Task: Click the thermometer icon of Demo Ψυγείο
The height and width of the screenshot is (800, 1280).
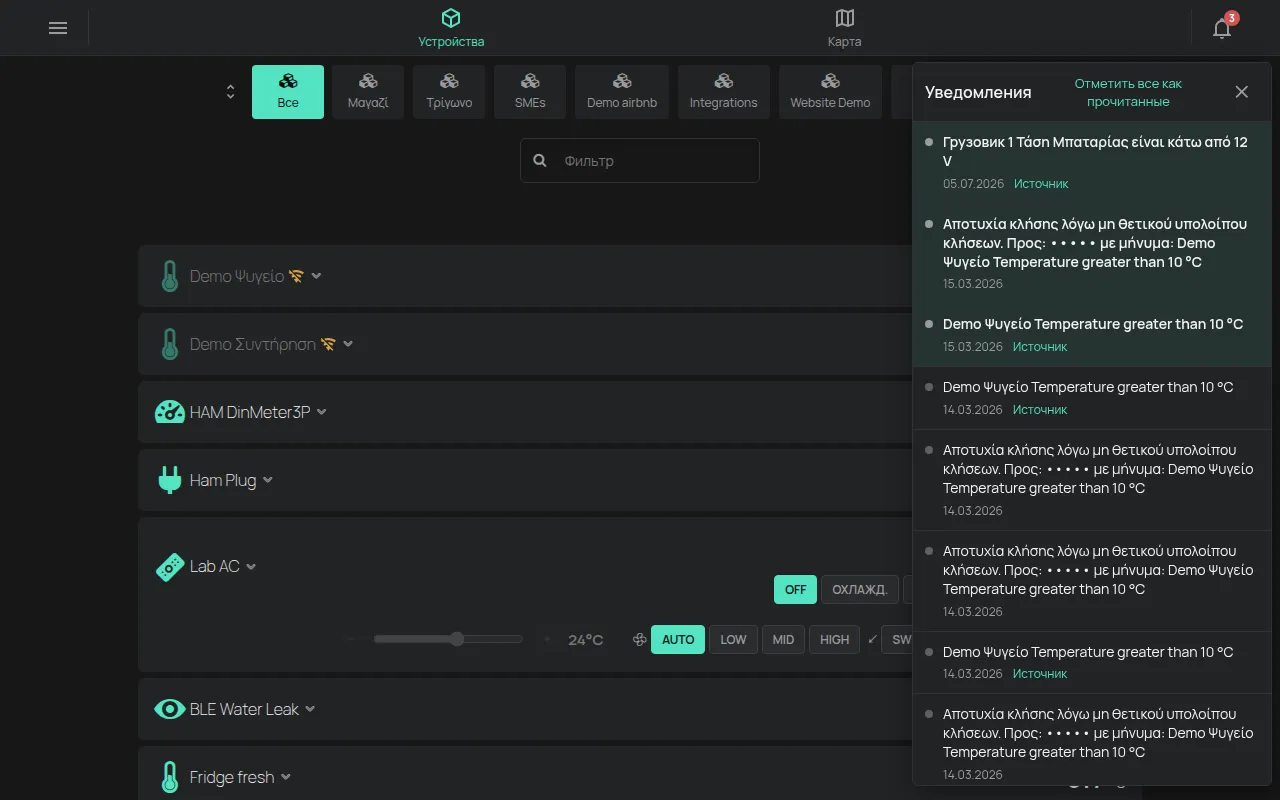Action: pyautogui.click(x=170, y=276)
